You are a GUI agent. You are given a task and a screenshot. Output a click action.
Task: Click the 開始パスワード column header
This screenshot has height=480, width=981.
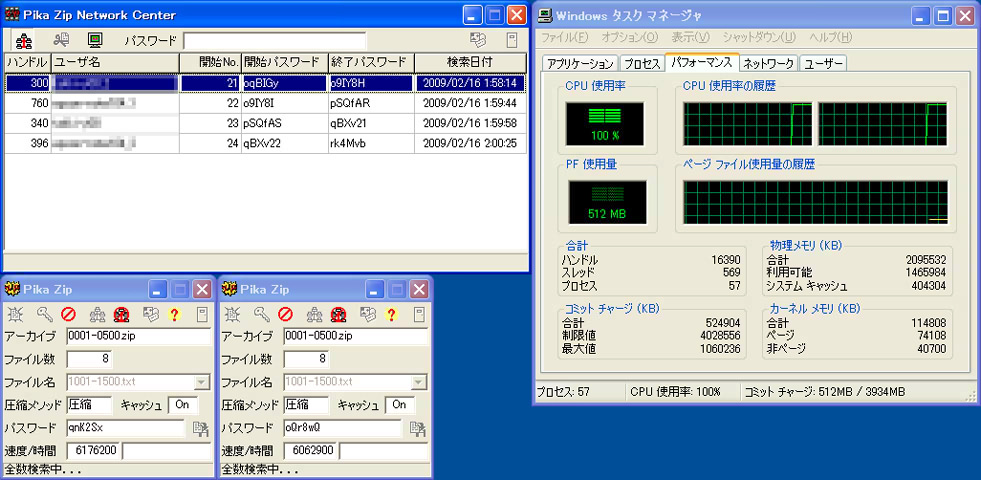(283, 63)
